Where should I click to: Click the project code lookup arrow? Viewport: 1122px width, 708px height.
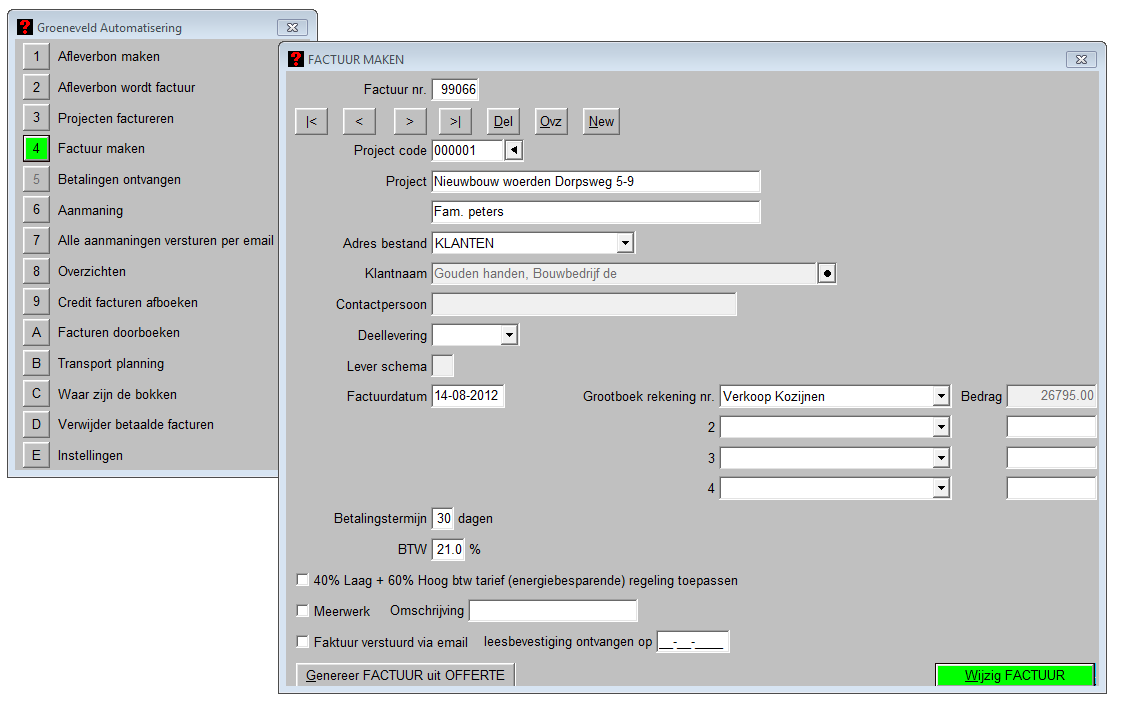pos(514,151)
